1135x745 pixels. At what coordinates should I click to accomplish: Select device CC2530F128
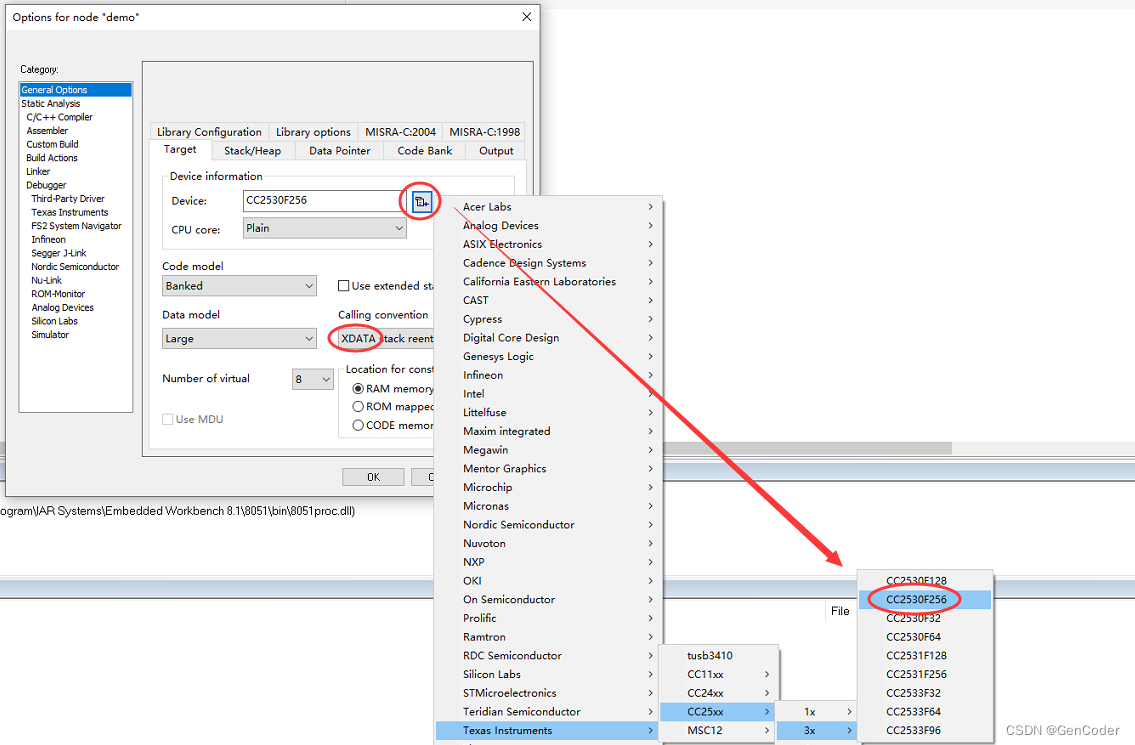coord(924,581)
